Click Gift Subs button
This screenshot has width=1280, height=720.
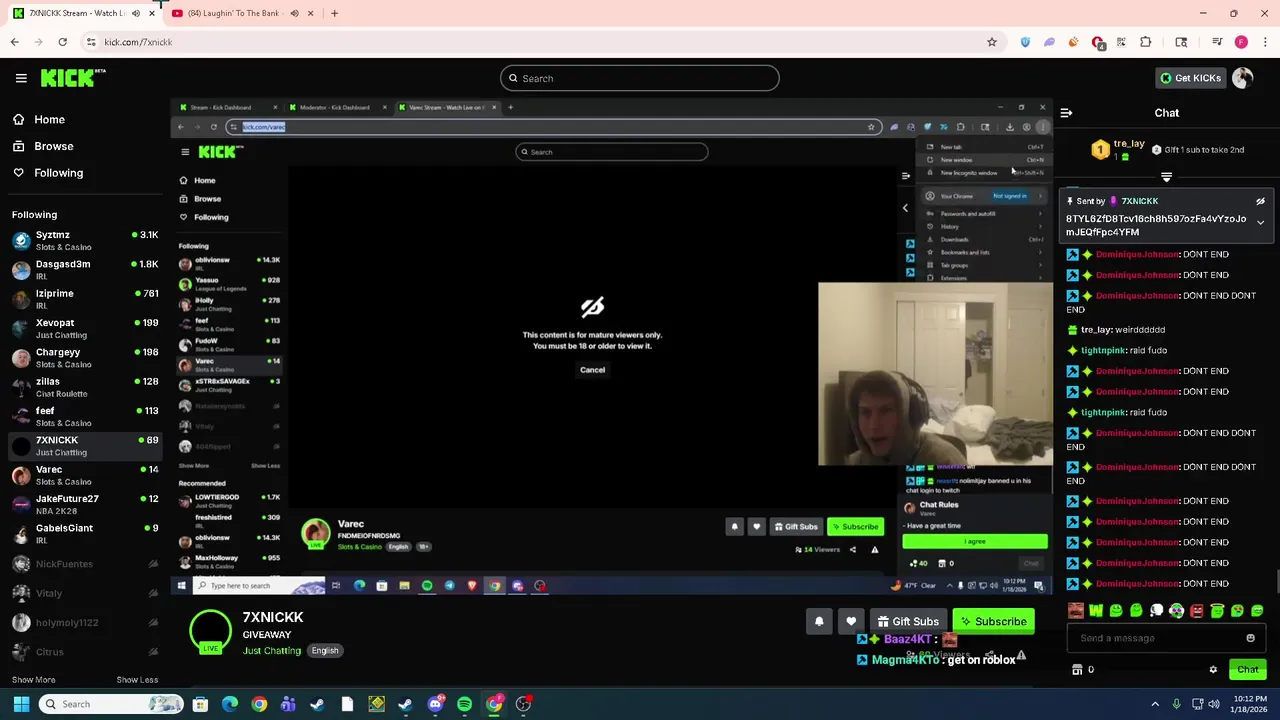pyautogui.click(x=908, y=621)
